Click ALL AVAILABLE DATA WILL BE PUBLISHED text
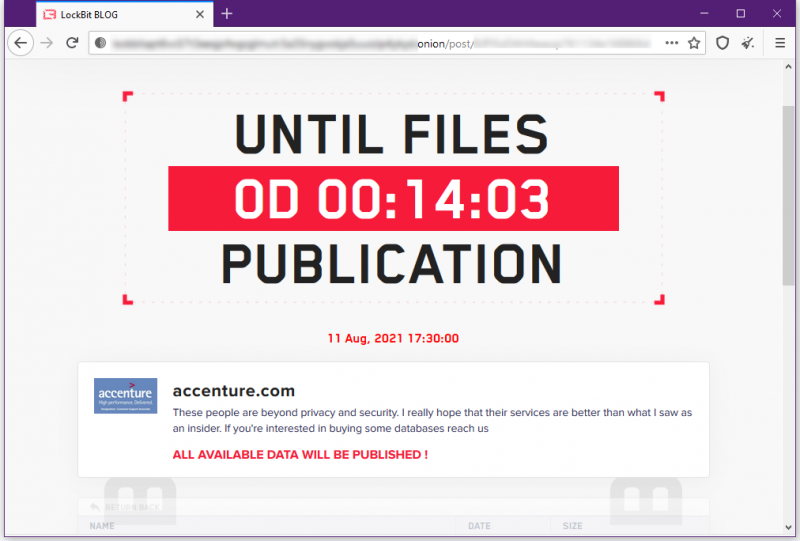The height and width of the screenshot is (541, 800). pyautogui.click(x=300, y=455)
